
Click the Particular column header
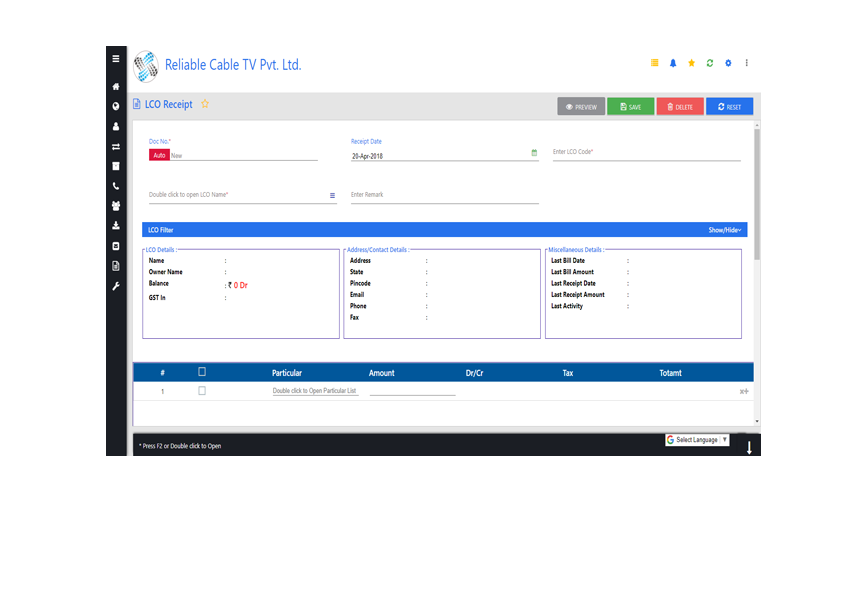(287, 373)
